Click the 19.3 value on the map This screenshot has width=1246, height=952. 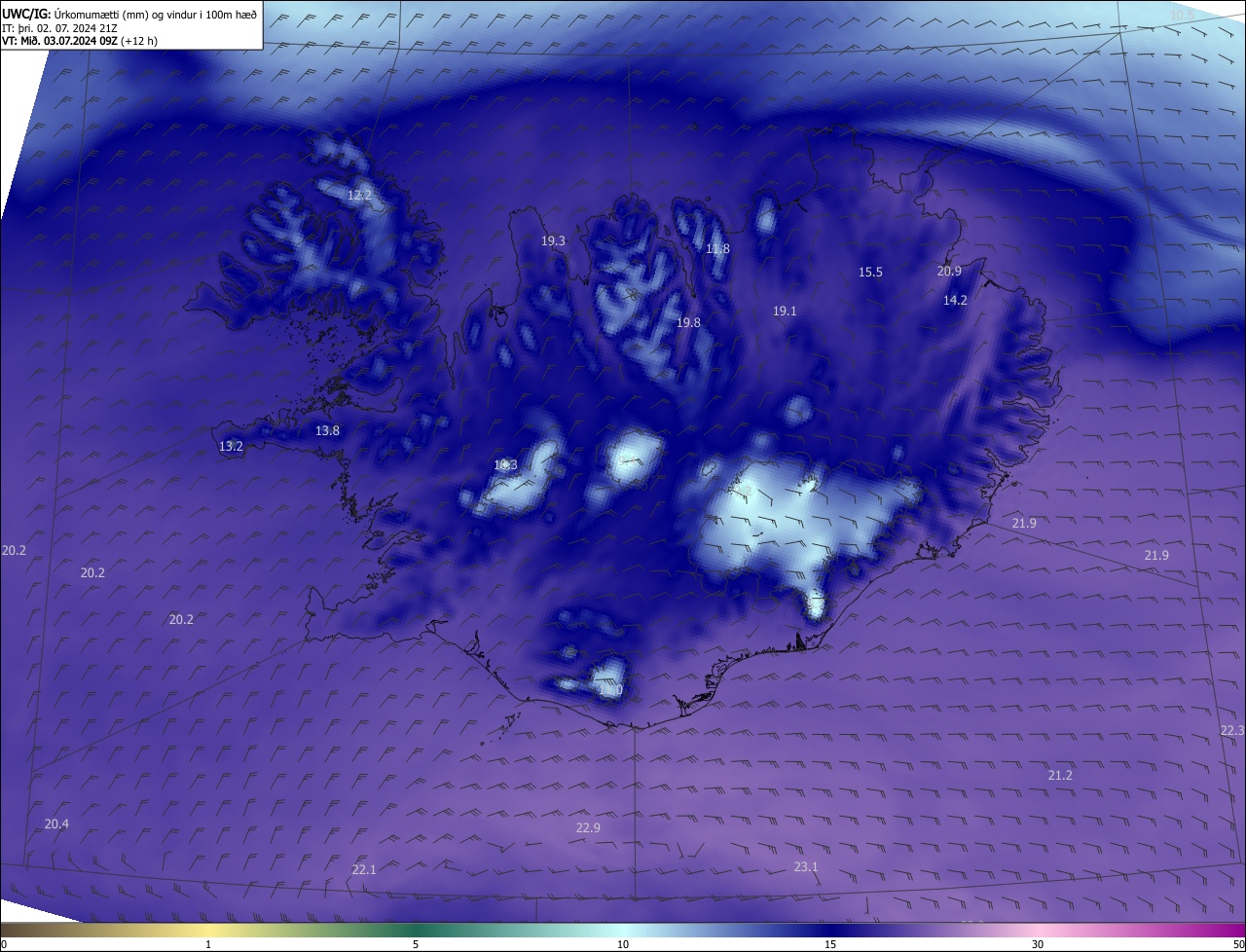[553, 240]
